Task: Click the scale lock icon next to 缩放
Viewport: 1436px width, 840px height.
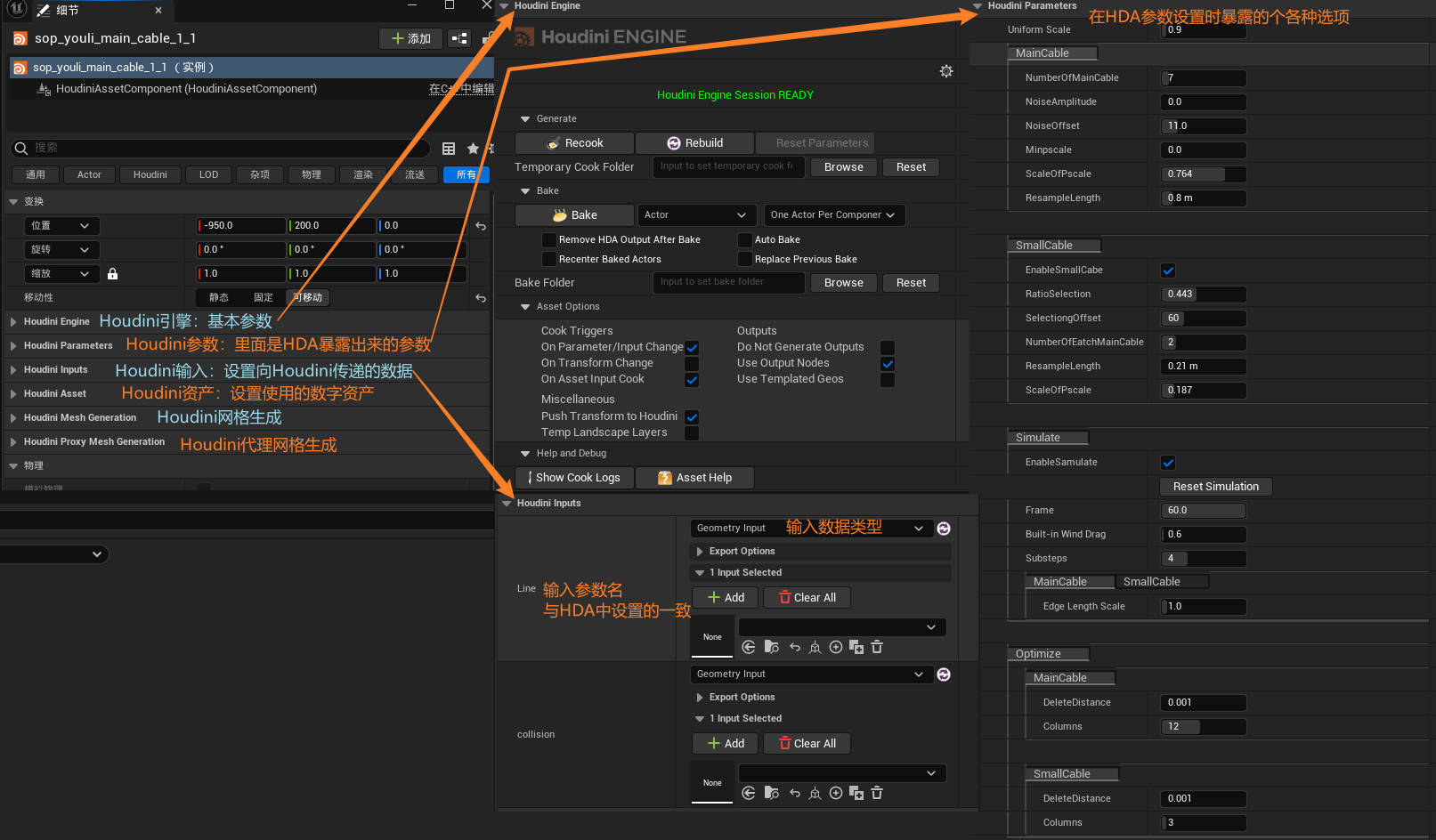Action: coord(112,274)
